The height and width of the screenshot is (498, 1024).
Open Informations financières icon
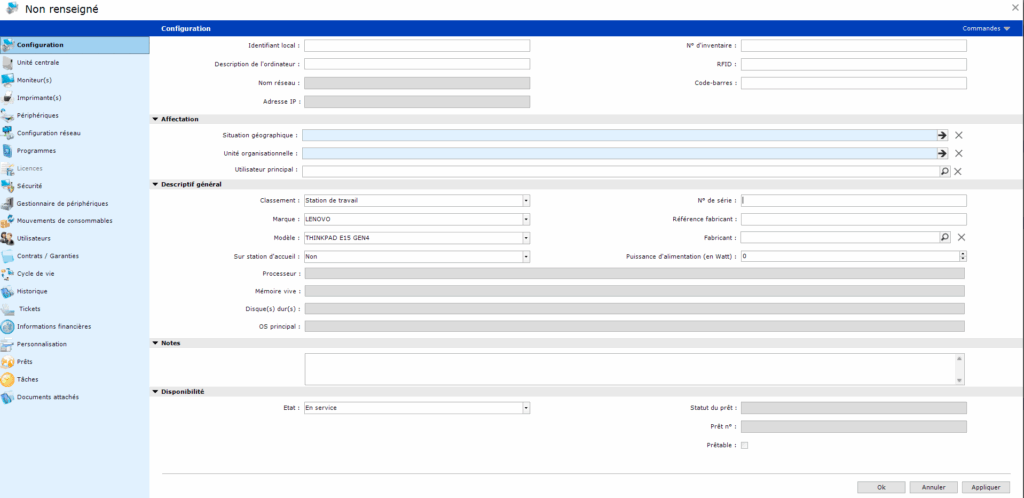[x=8, y=326]
